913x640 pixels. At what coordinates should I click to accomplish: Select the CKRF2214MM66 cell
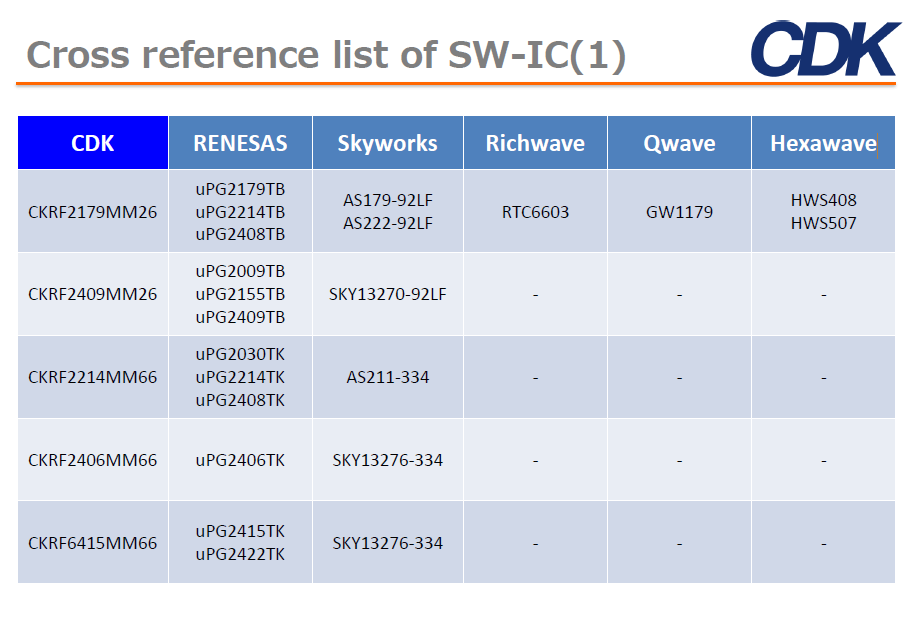coord(93,377)
